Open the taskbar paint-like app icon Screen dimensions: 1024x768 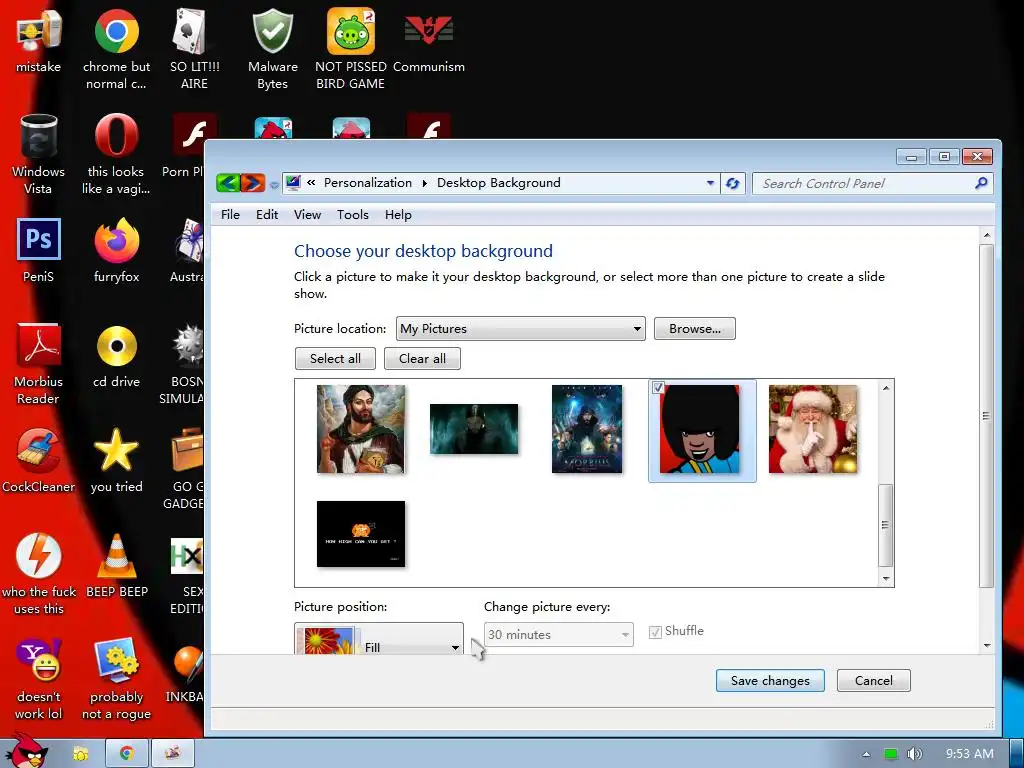point(172,753)
